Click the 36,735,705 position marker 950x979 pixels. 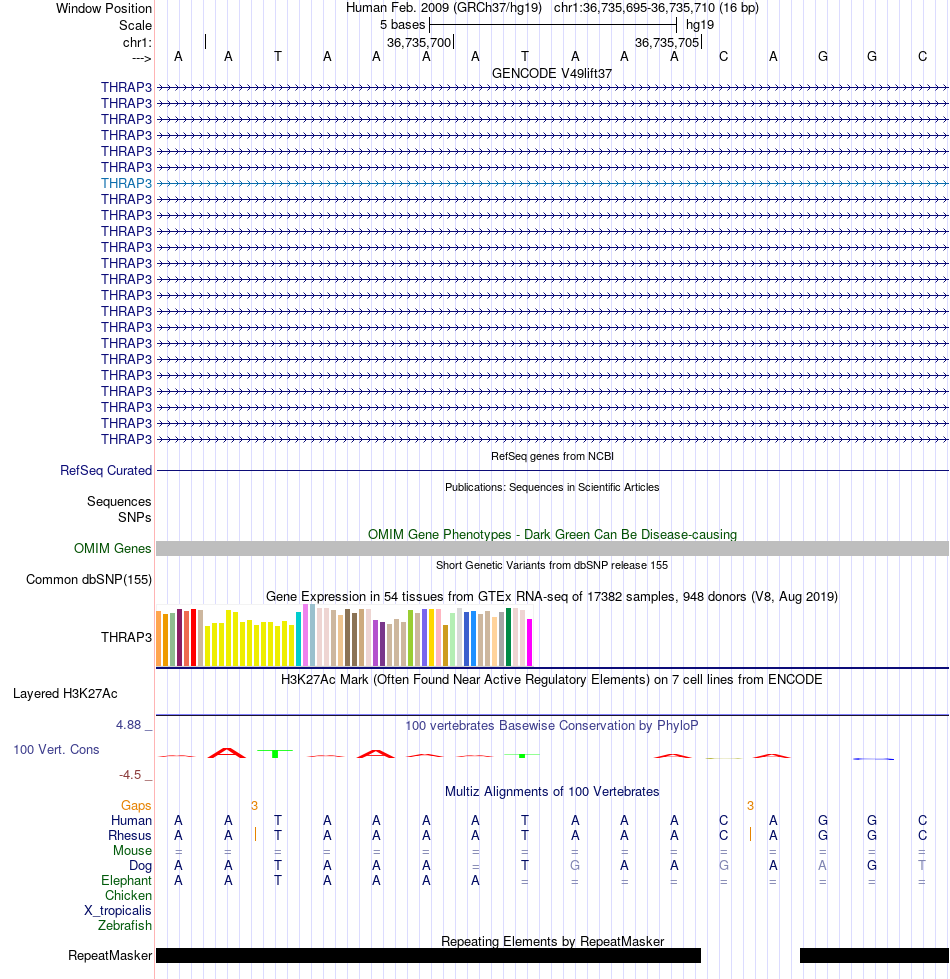click(667, 42)
